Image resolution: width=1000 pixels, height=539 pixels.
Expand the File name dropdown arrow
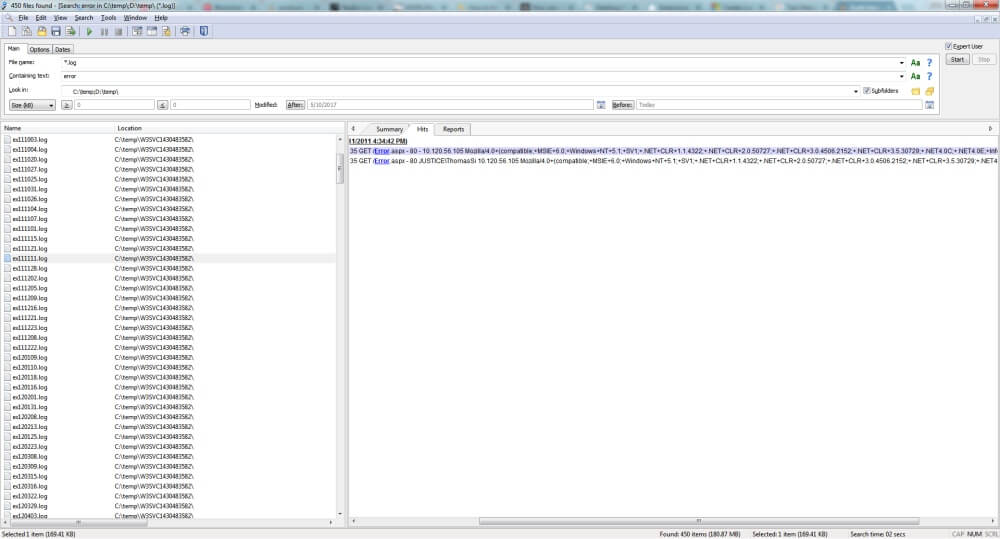(x=901, y=63)
